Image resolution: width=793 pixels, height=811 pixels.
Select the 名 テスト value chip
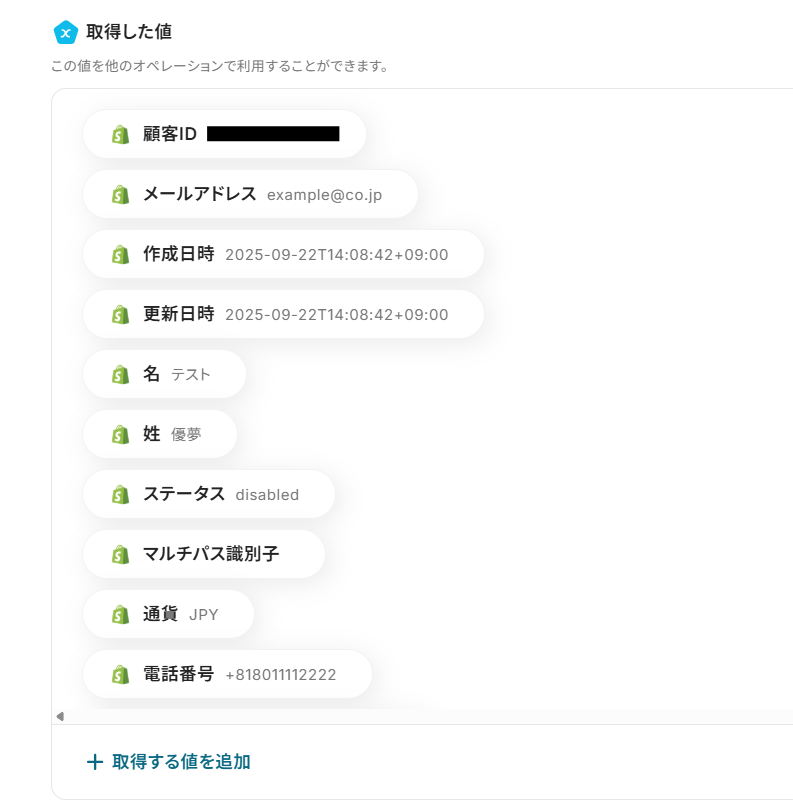tap(164, 374)
